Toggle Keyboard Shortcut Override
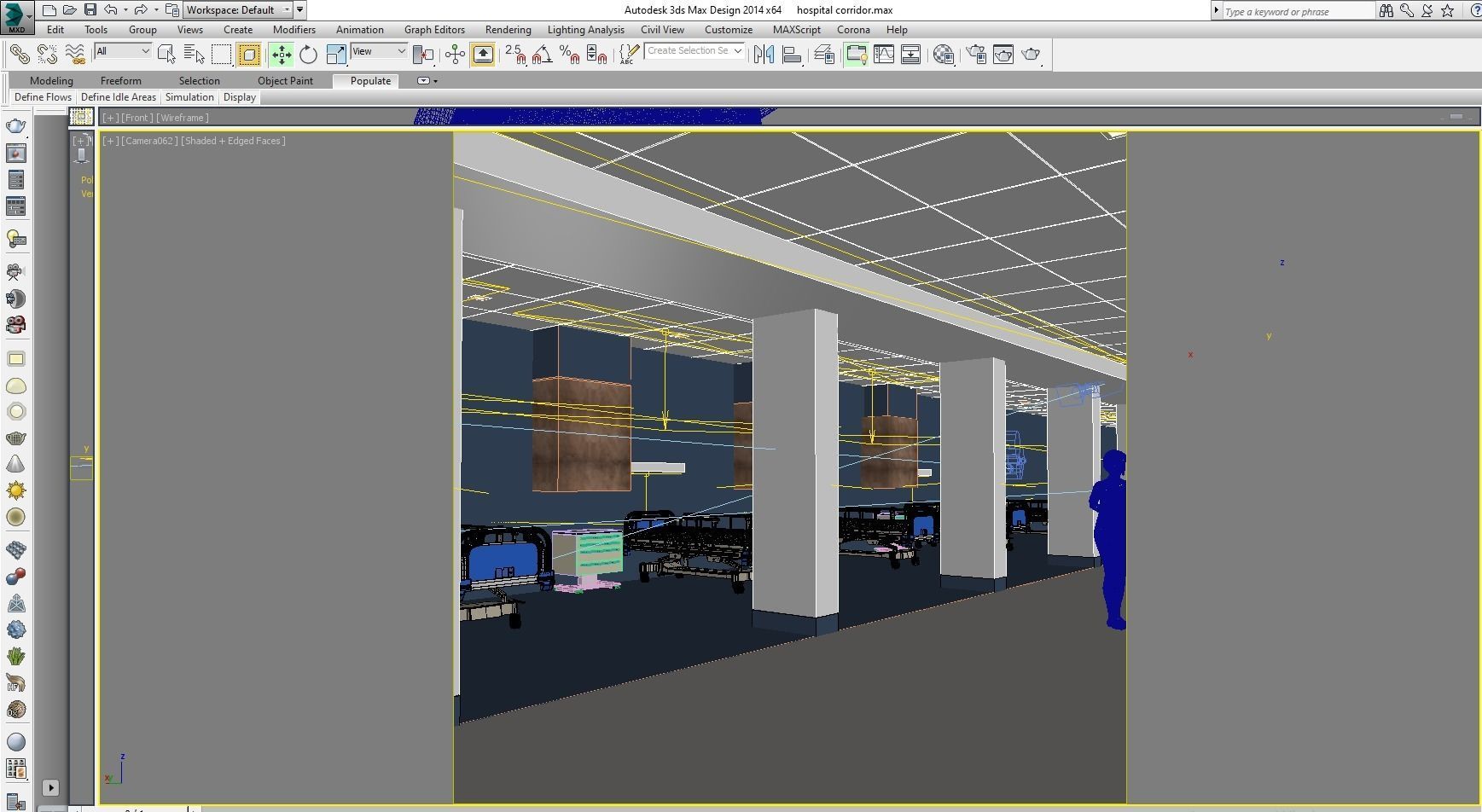 point(483,55)
